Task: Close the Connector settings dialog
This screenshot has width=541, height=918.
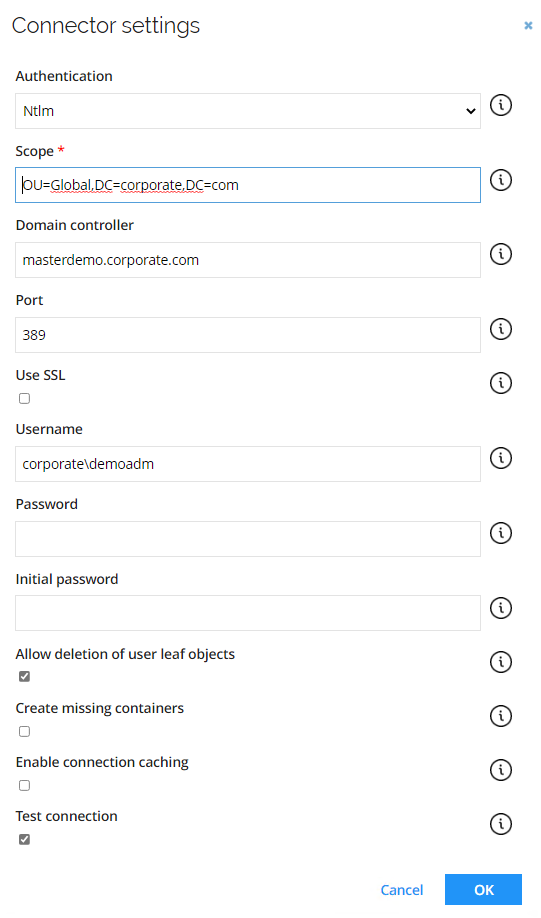Action: coord(528,26)
